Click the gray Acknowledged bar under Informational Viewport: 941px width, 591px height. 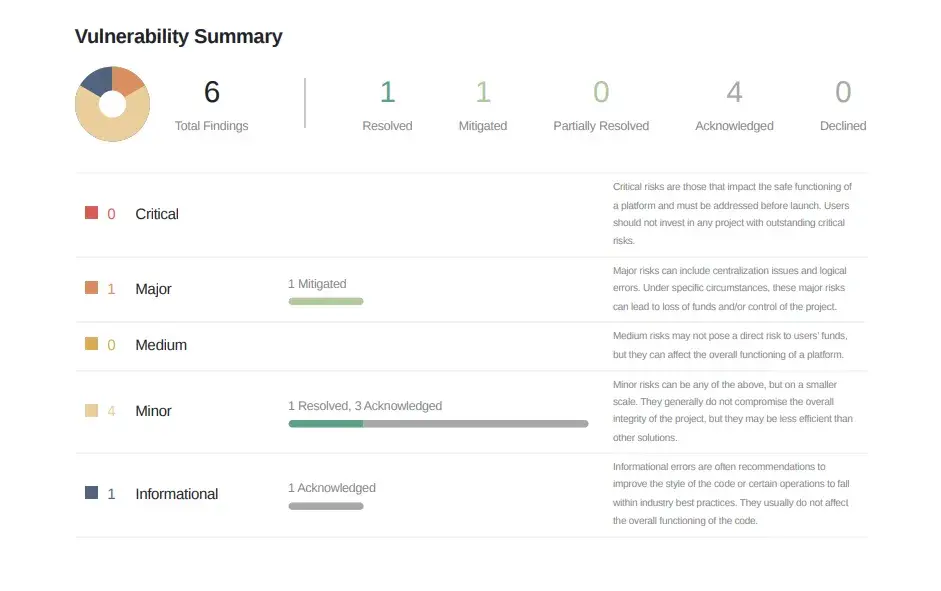point(326,506)
